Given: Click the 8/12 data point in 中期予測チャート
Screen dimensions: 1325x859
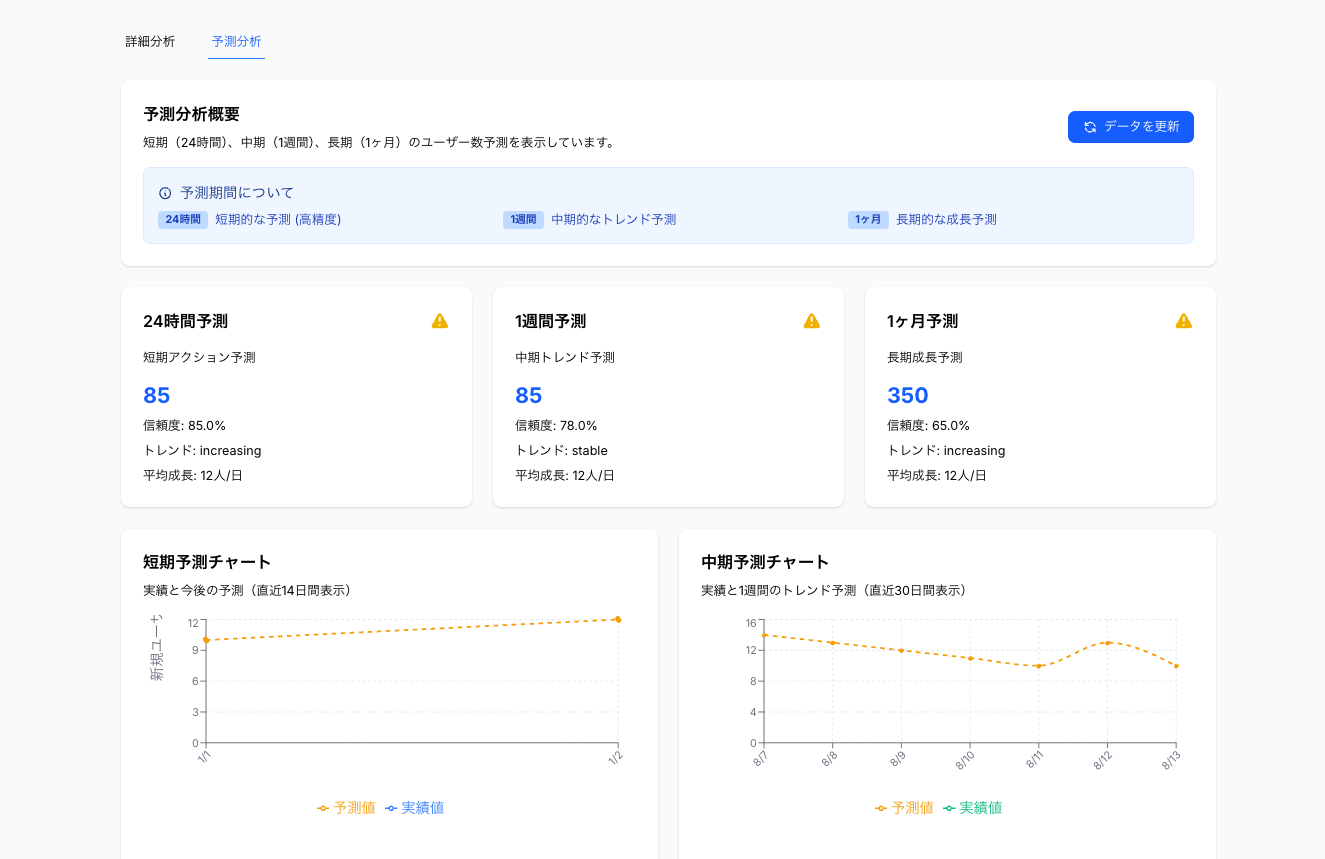Looking at the screenshot, I should click(1107, 643).
